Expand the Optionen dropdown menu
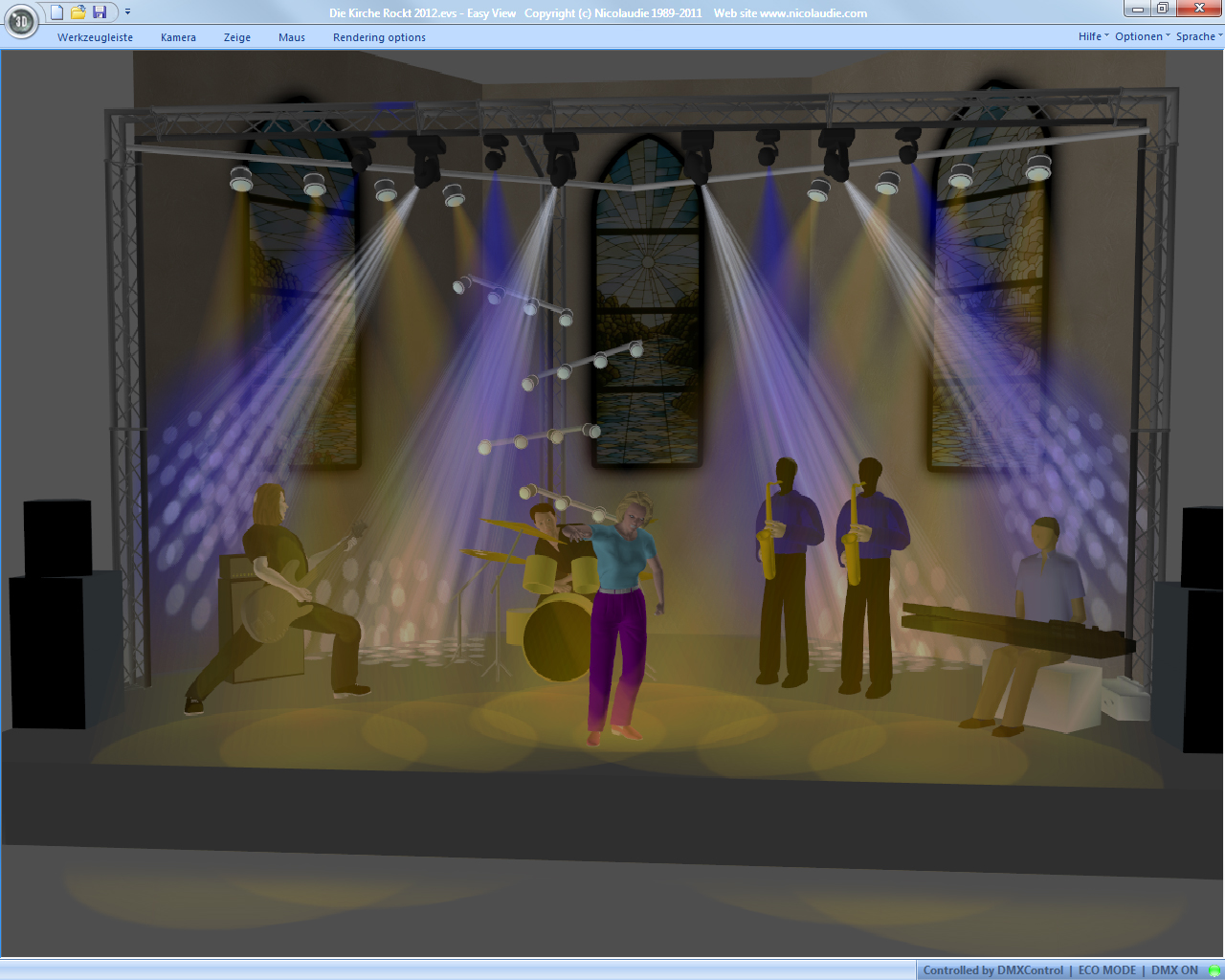 [1142, 36]
